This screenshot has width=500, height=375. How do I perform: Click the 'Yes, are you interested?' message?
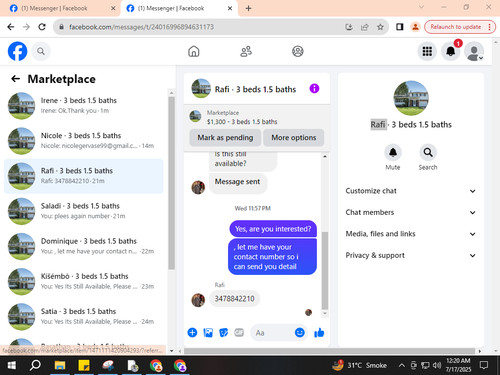coord(273,229)
